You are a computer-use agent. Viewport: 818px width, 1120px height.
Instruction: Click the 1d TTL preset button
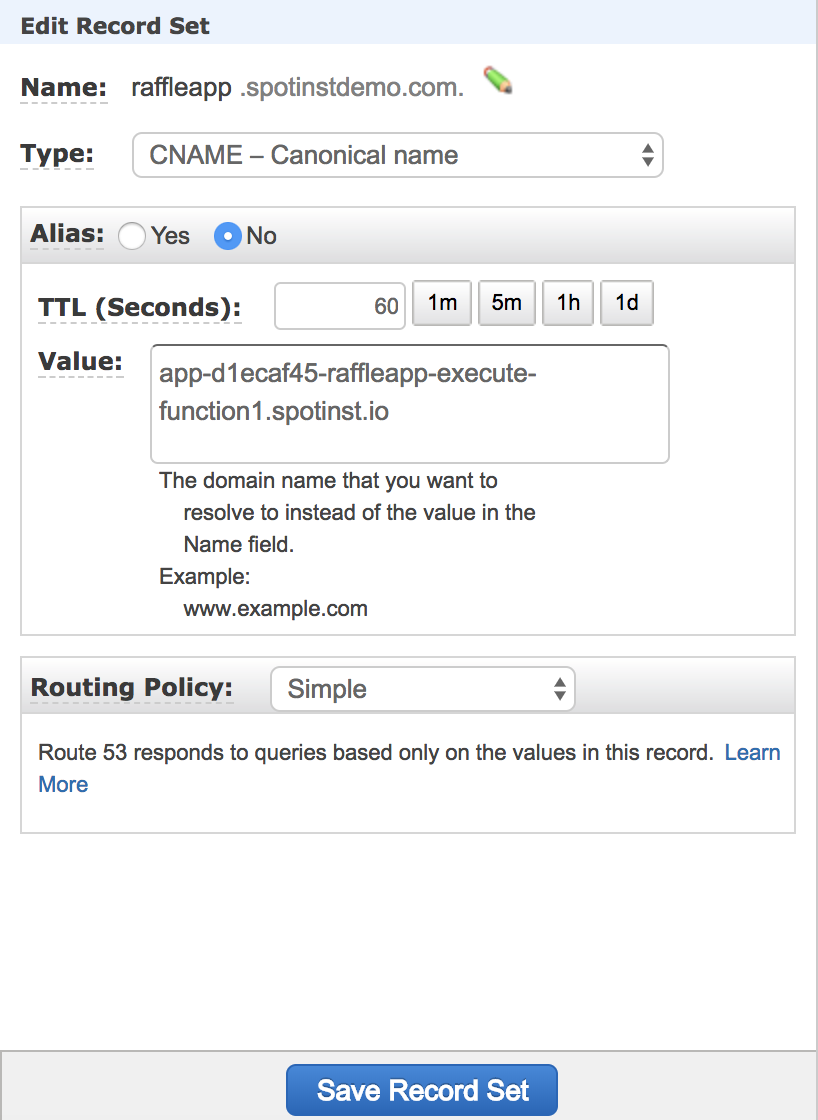pyautogui.click(x=626, y=303)
